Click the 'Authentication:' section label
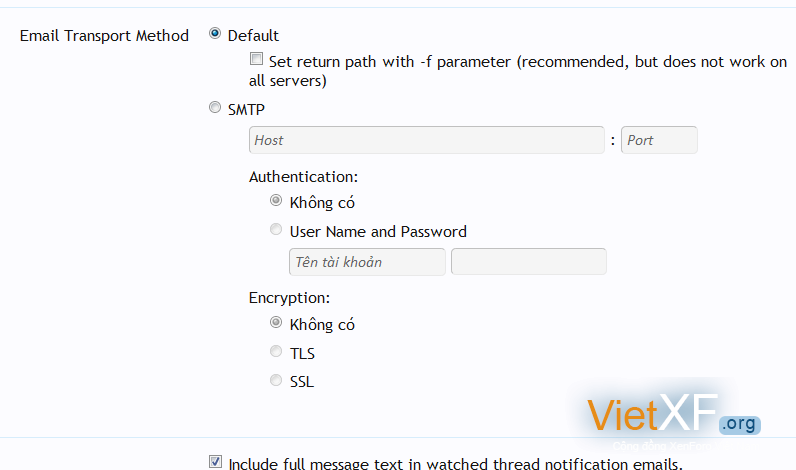Image resolution: width=796 pixels, height=470 pixels. (x=303, y=176)
